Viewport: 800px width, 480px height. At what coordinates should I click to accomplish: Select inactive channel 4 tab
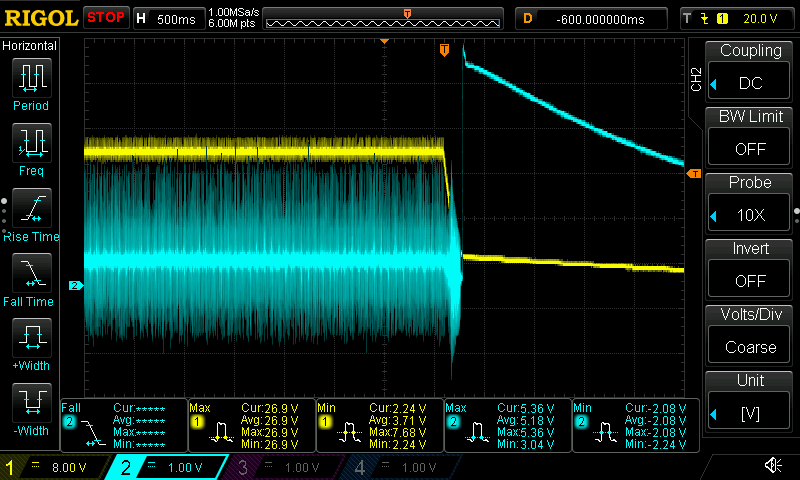click(401, 467)
